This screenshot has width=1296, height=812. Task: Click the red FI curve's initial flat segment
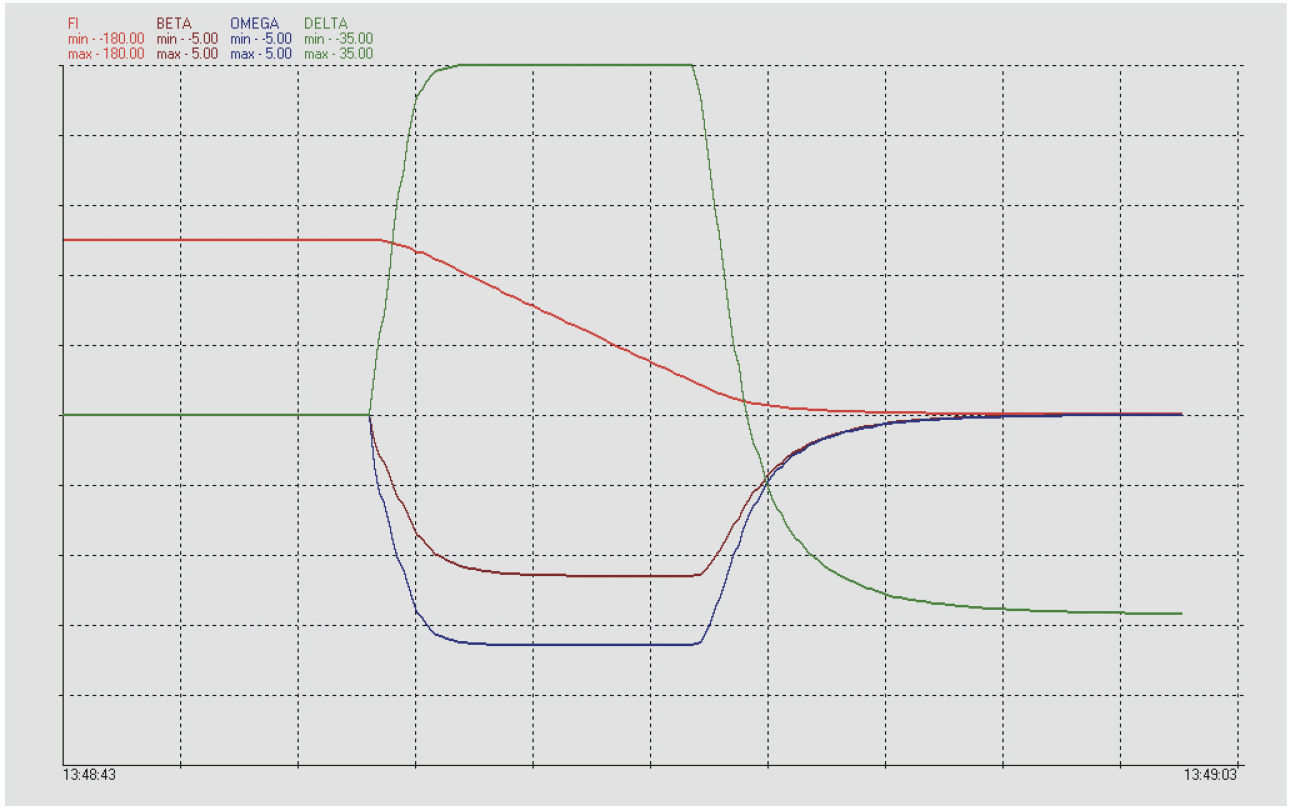(220, 240)
